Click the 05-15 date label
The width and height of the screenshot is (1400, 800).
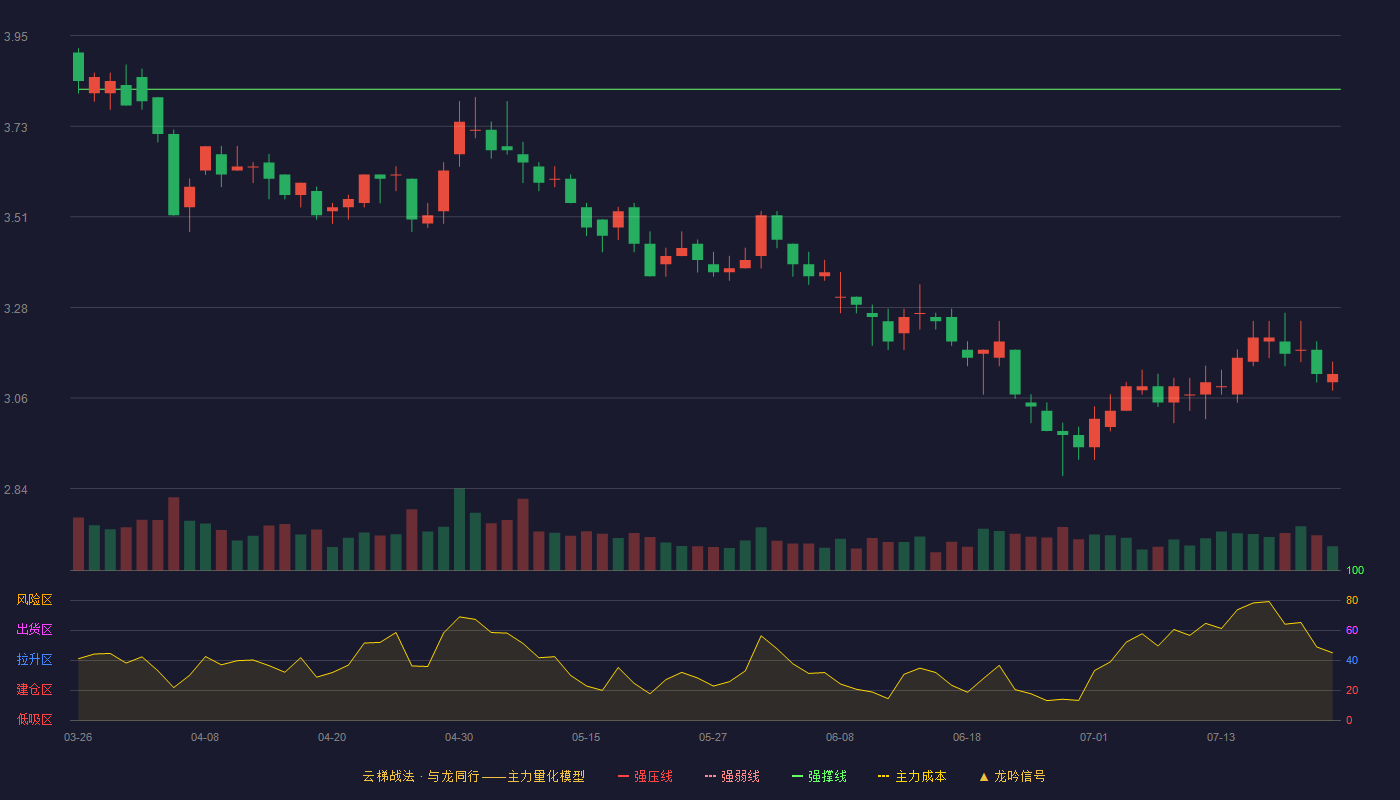(586, 737)
